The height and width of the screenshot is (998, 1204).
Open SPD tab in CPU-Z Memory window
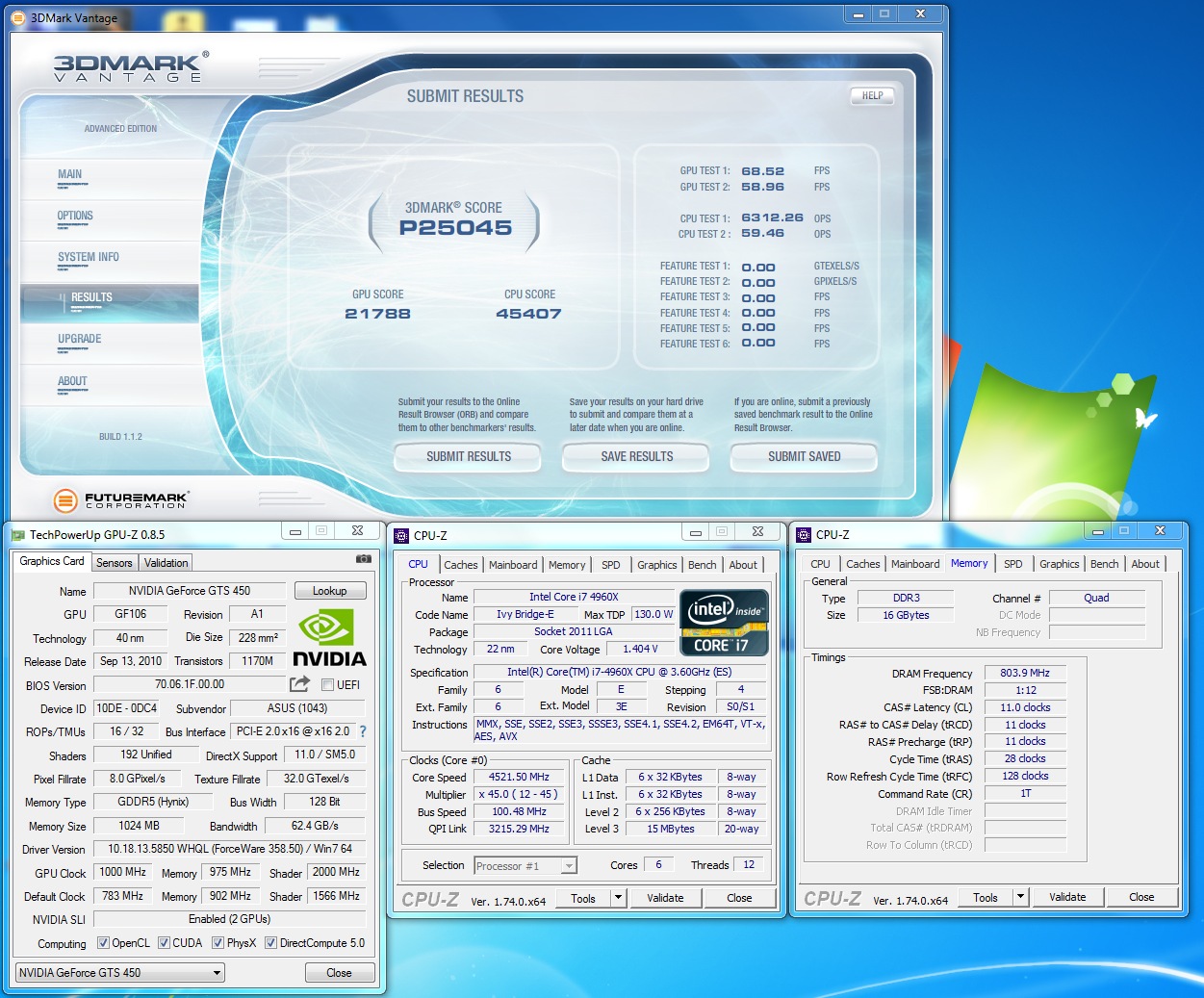(x=1013, y=564)
